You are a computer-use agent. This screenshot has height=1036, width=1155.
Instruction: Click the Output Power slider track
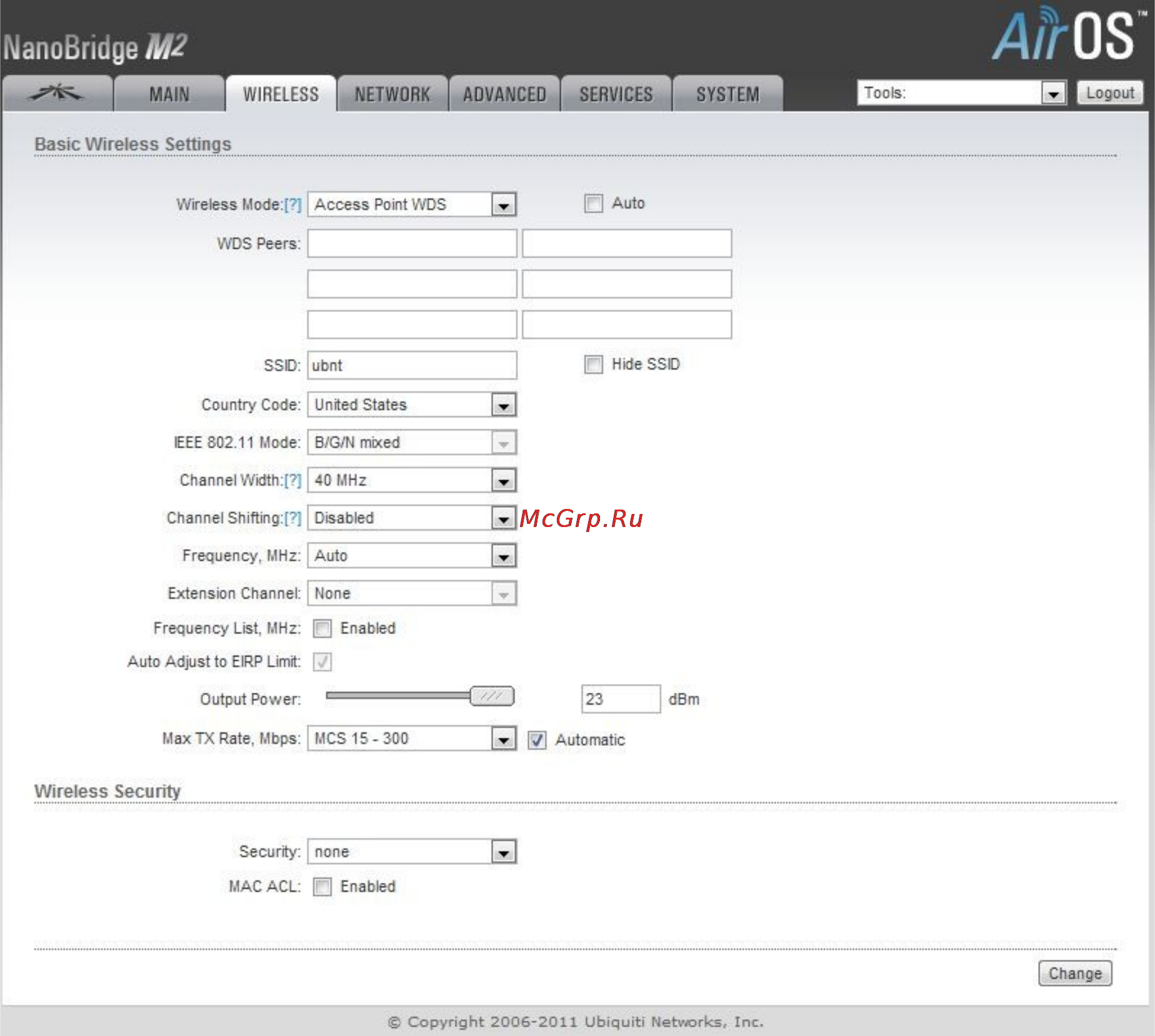click(x=397, y=696)
